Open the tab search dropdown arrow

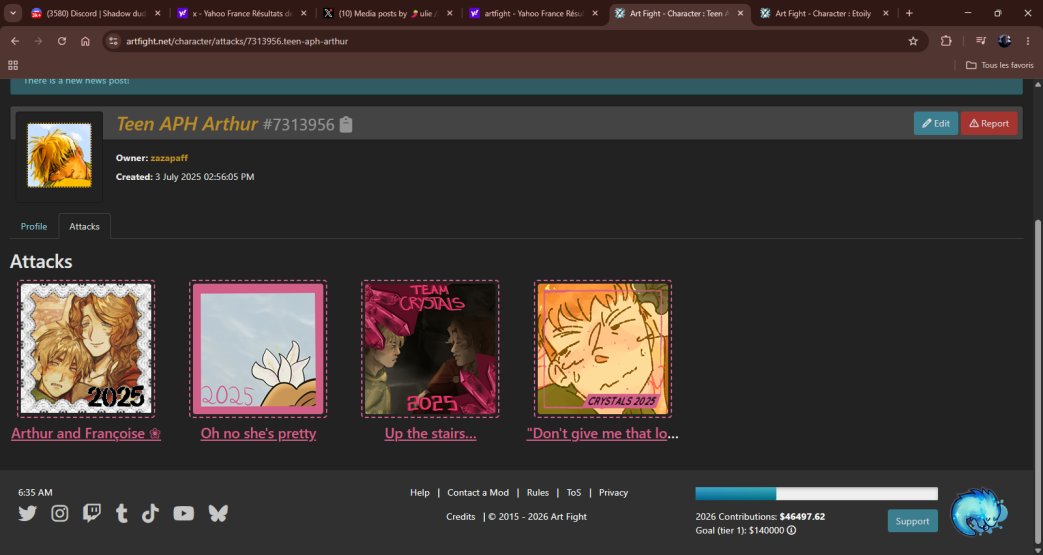(x=13, y=13)
